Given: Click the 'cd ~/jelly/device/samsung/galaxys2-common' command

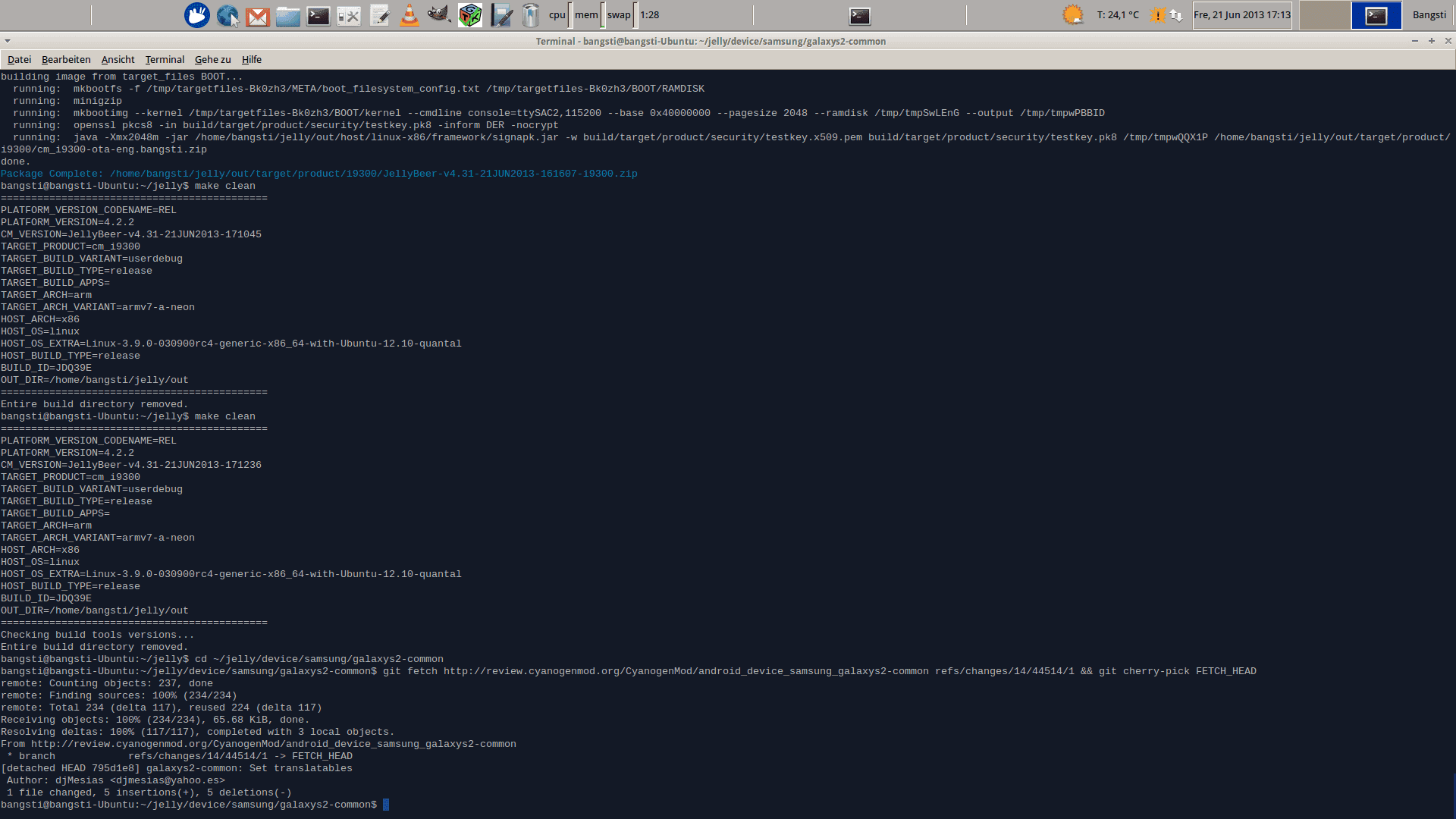Looking at the screenshot, I should click(x=319, y=659).
